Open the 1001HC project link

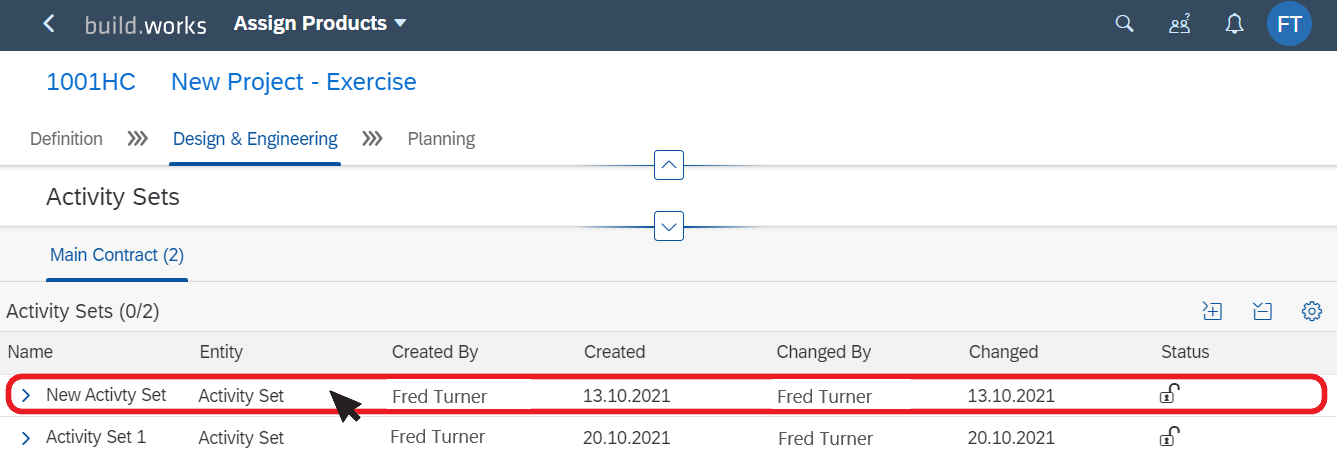click(x=91, y=82)
